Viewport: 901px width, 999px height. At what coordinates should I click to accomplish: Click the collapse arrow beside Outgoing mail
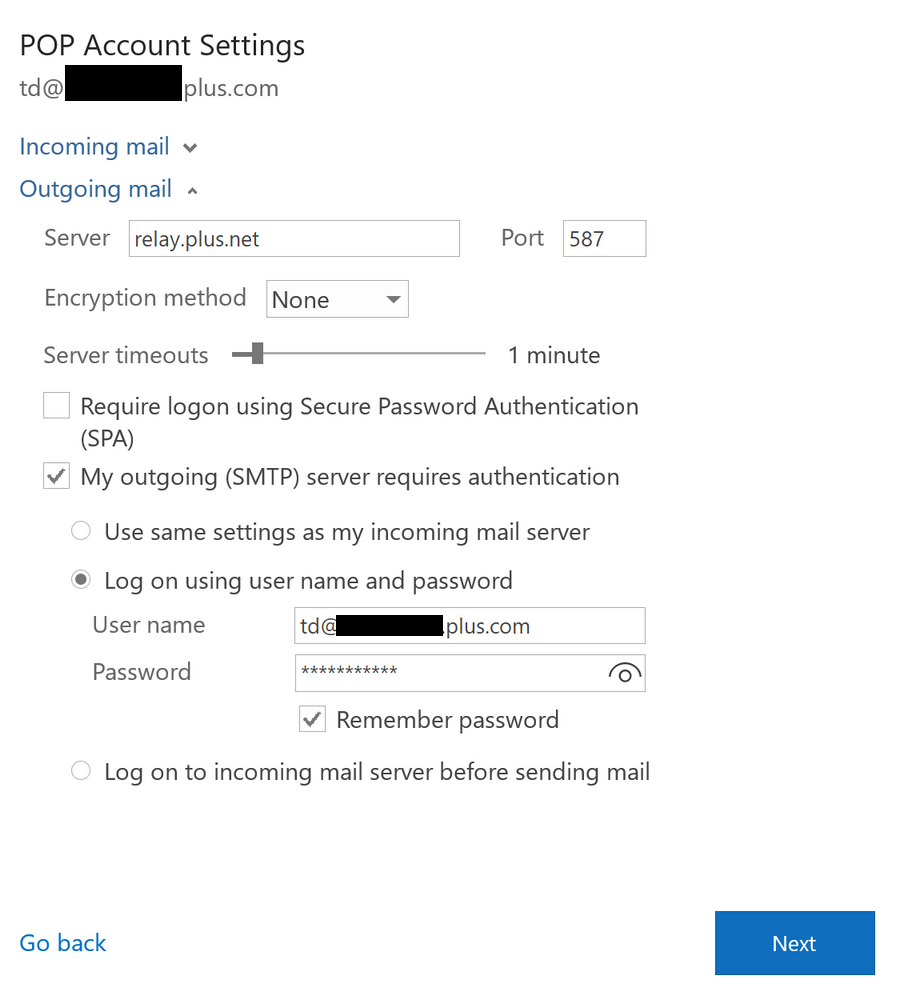click(x=192, y=190)
